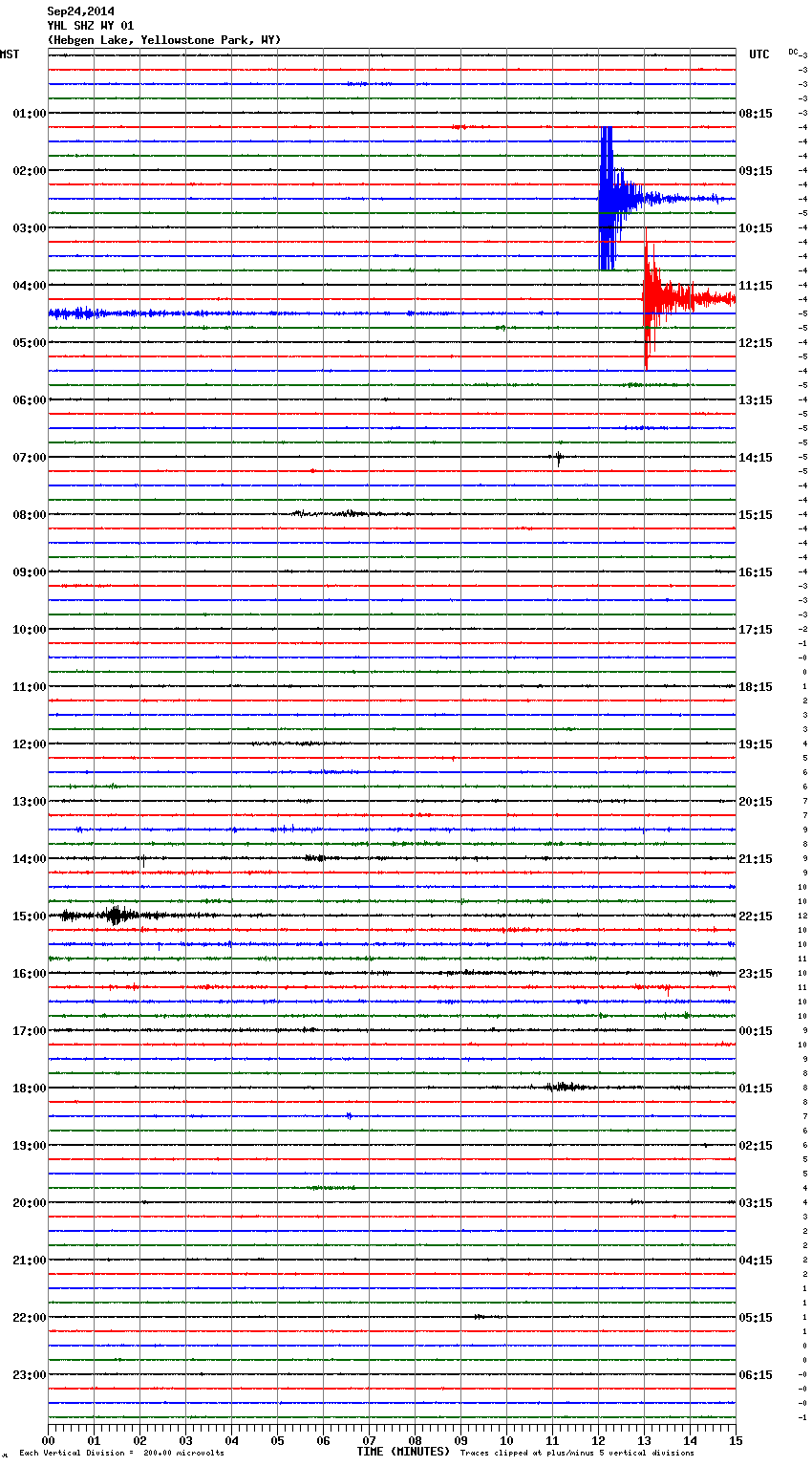This screenshot has width=812, height=1466.
Task: Select the 03:00 MST time label
Action: (30, 228)
